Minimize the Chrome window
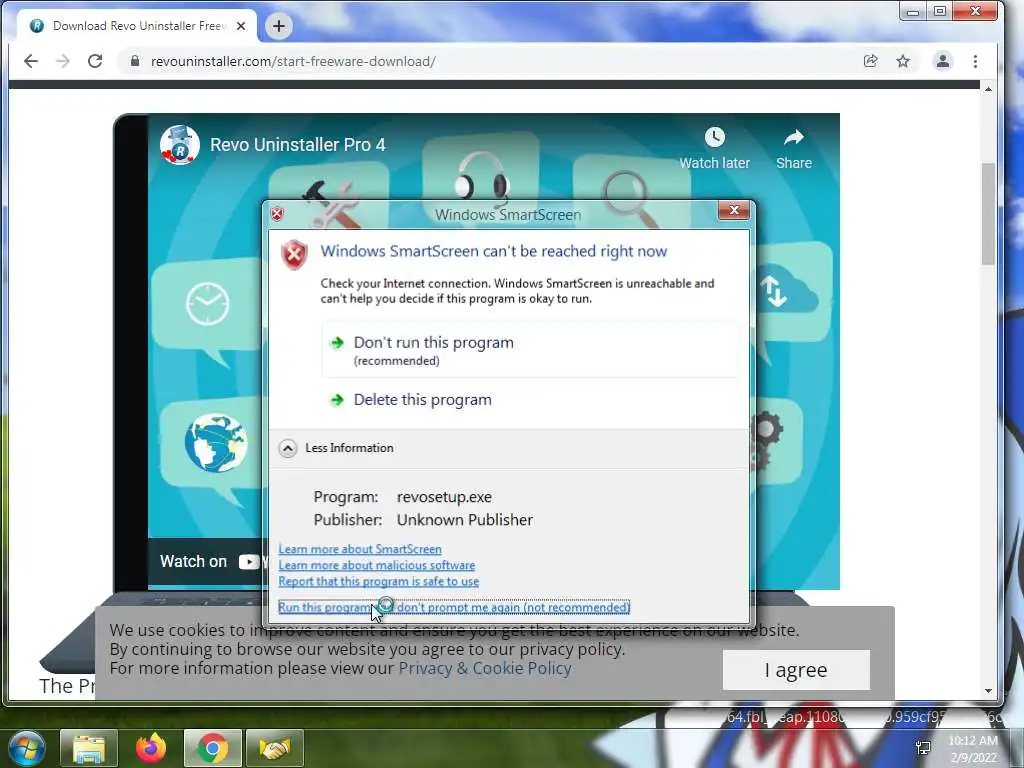 913,11
